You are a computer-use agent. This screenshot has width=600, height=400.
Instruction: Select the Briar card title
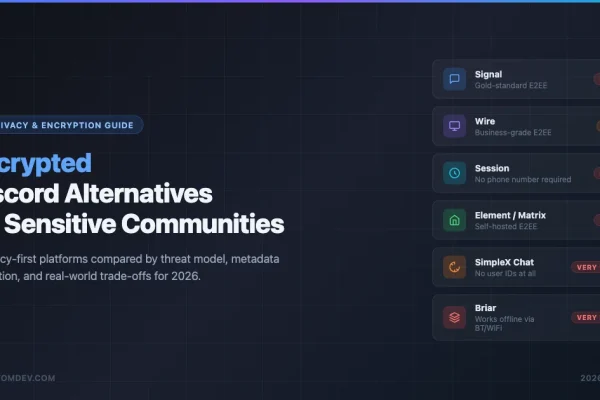click(x=485, y=308)
